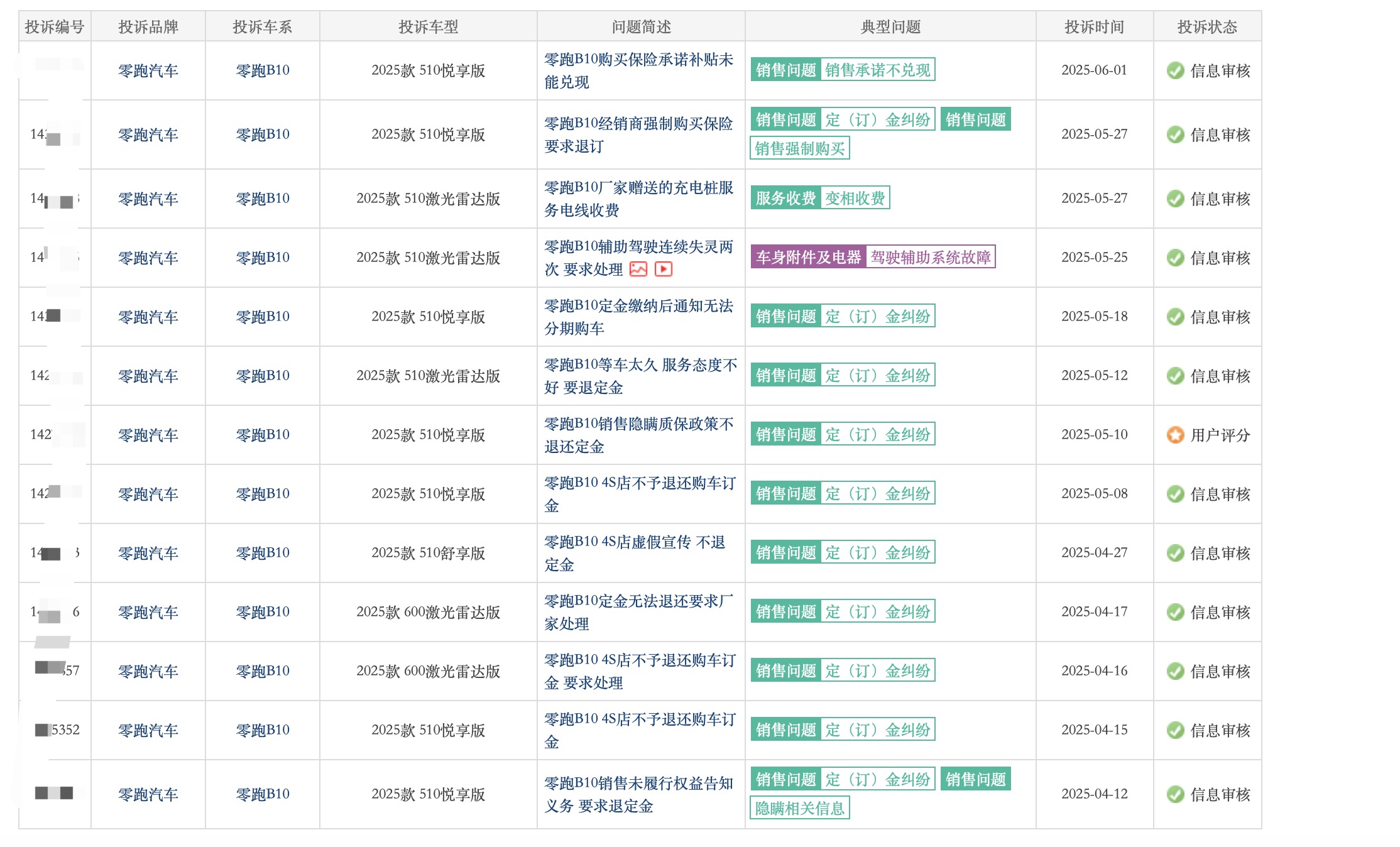
Task: Open complaint 零跑B10销售未履行权益告知义务
Action: [x=638, y=794]
